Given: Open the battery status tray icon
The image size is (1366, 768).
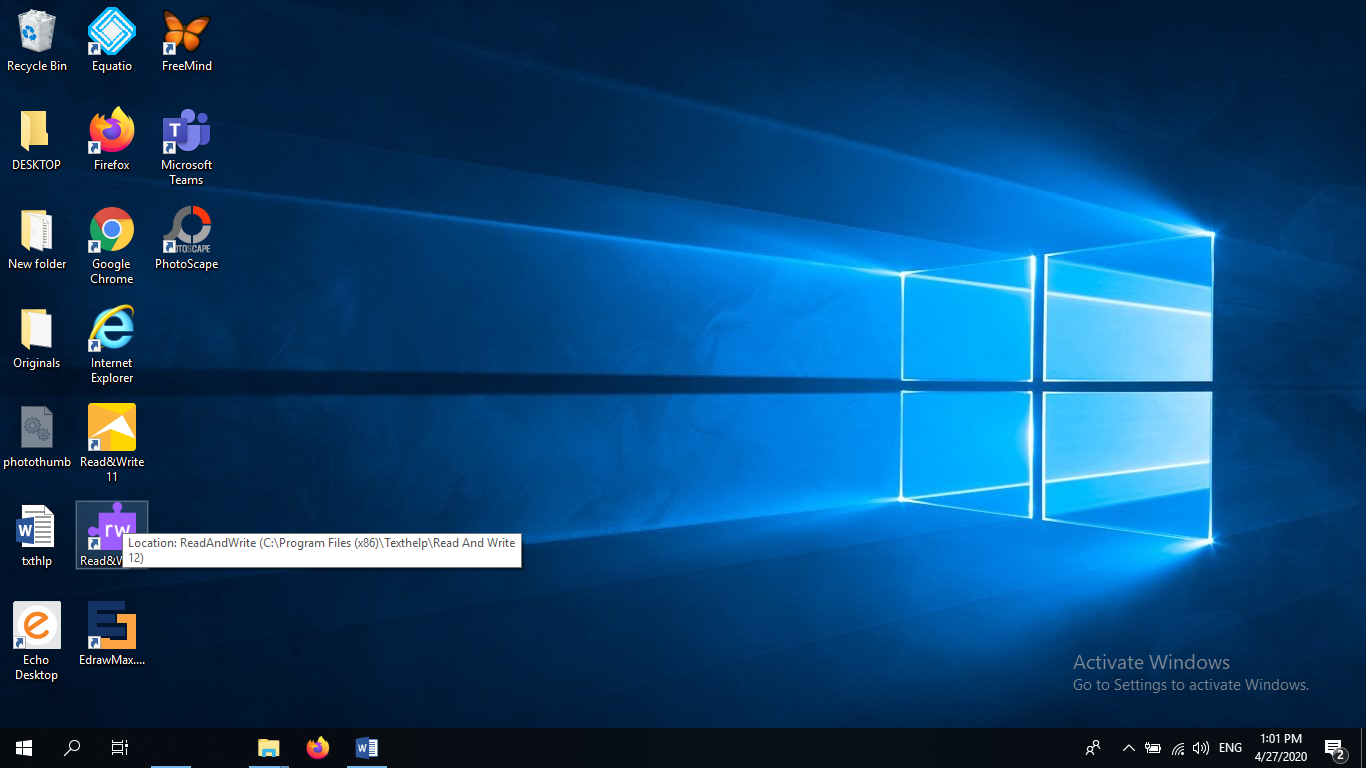Looking at the screenshot, I should coord(1153,748).
